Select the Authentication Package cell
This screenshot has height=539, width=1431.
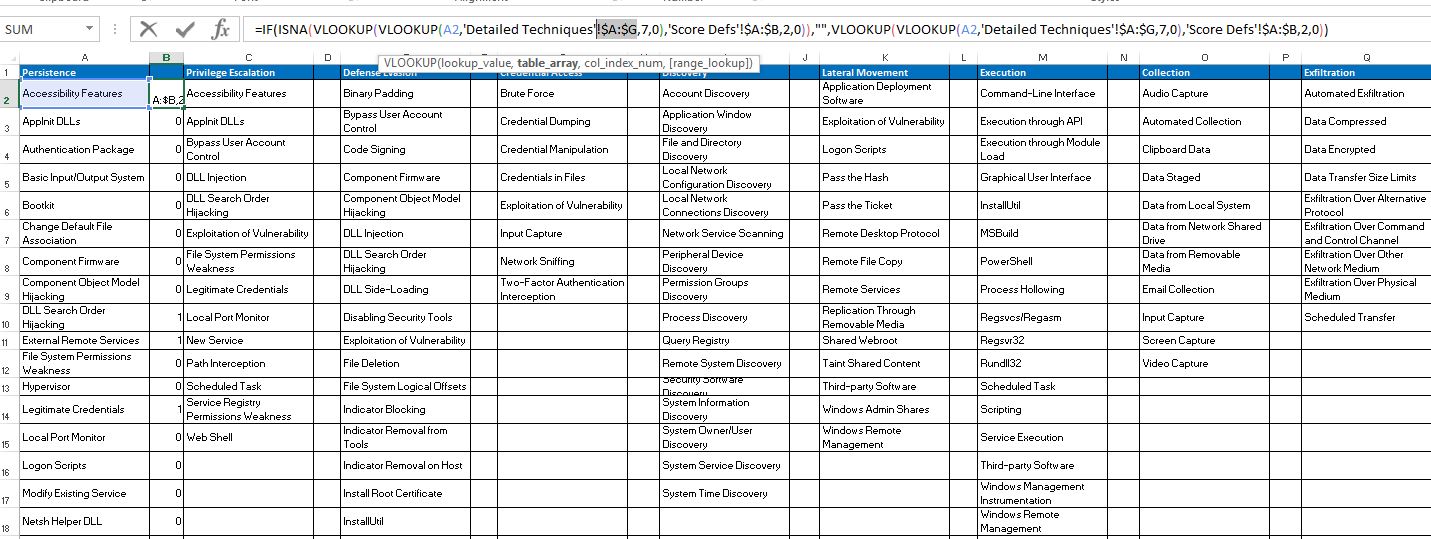pyautogui.click(x=84, y=149)
